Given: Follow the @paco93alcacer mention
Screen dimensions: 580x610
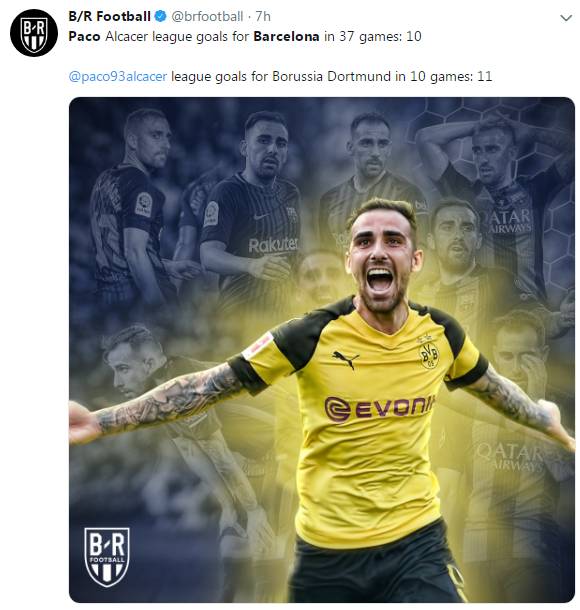Looking at the screenshot, I should [x=118, y=76].
